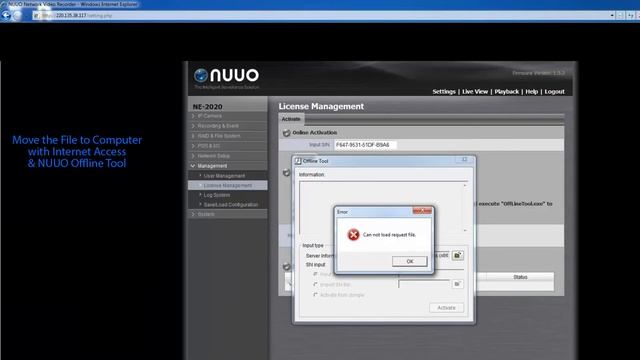Click Information box scrollbar down arrow
The height and width of the screenshot is (360, 640).
click(465, 230)
